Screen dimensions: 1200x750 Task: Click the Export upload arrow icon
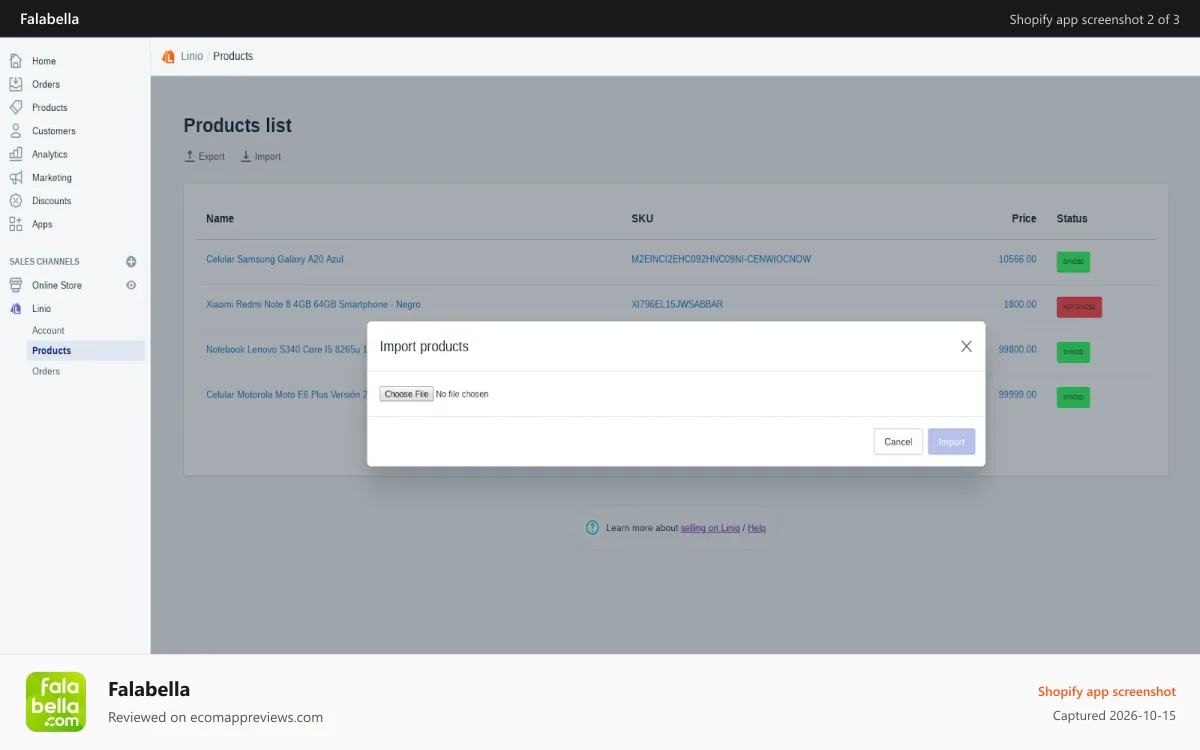[x=190, y=156]
